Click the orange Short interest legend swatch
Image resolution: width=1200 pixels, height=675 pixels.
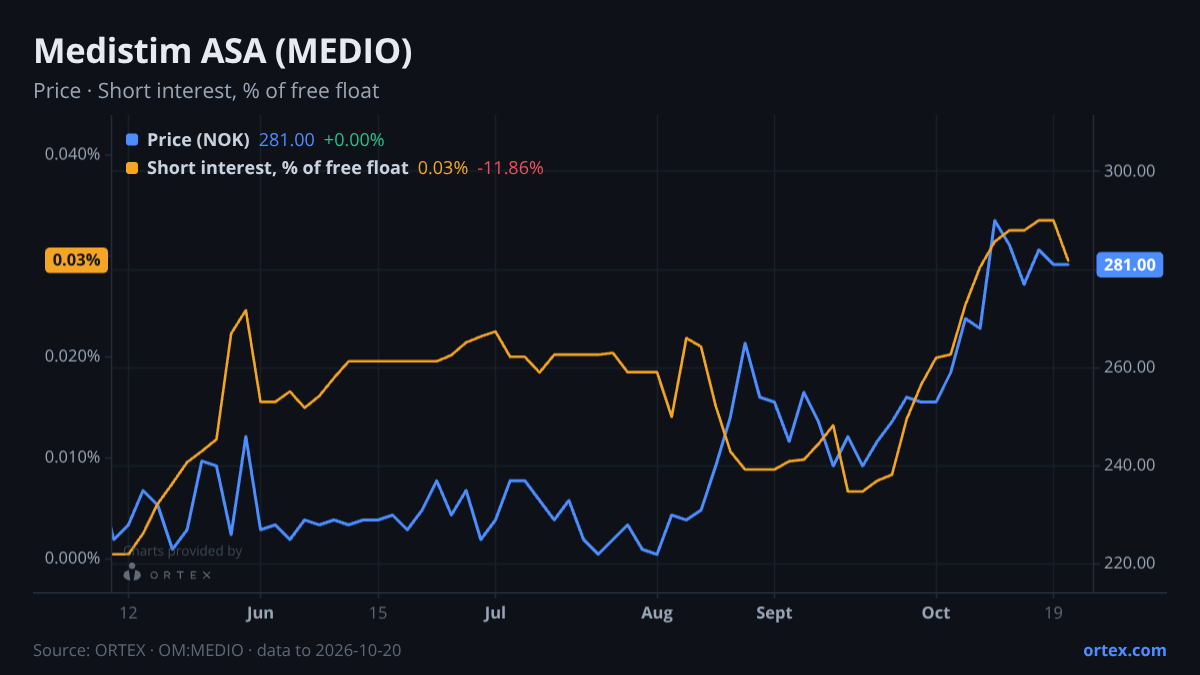pos(132,168)
